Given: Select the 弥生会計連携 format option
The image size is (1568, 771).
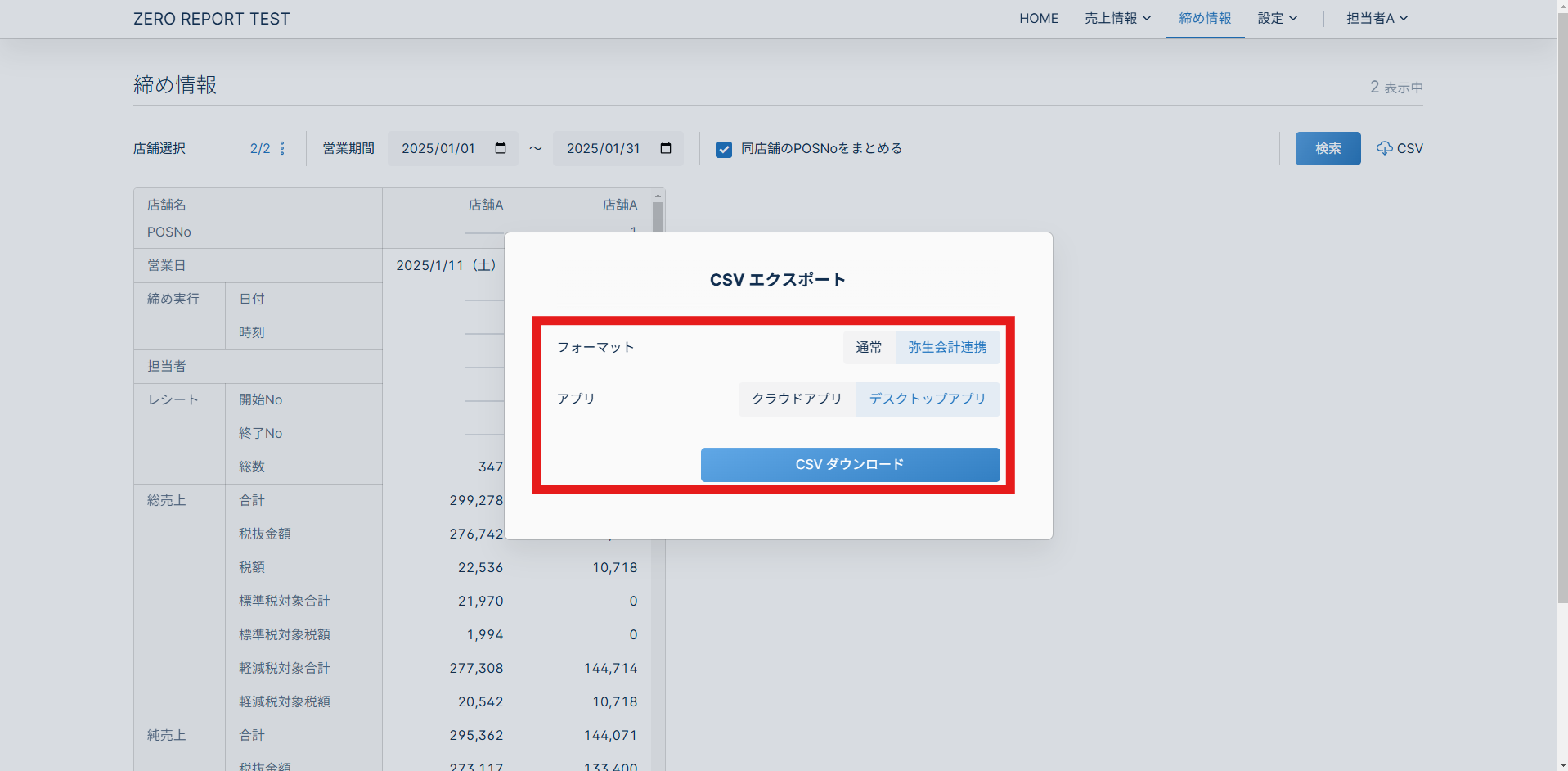Looking at the screenshot, I should (x=947, y=347).
